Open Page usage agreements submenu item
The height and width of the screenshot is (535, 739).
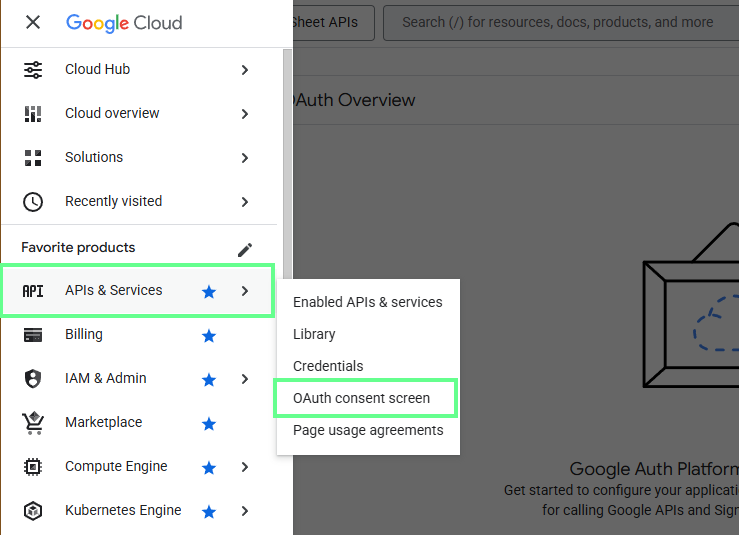pyautogui.click(x=368, y=430)
